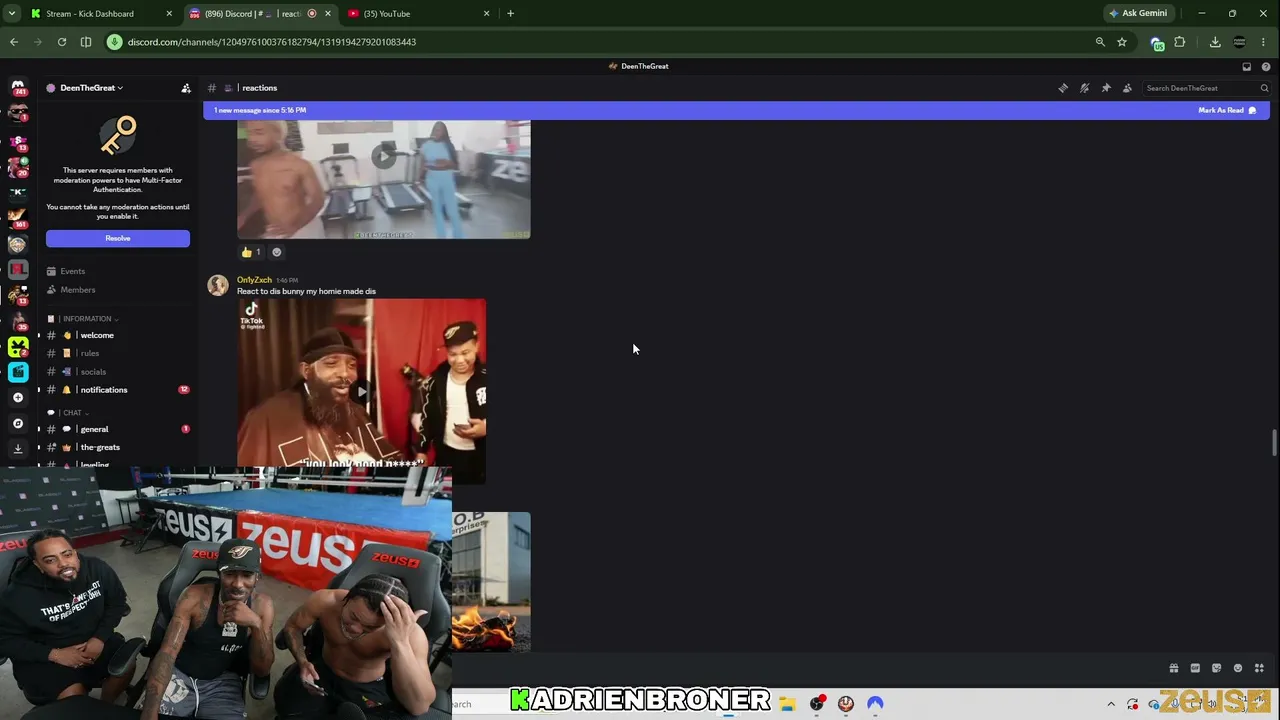Play the gym treadmill video
The image size is (1280, 720).
point(384,156)
